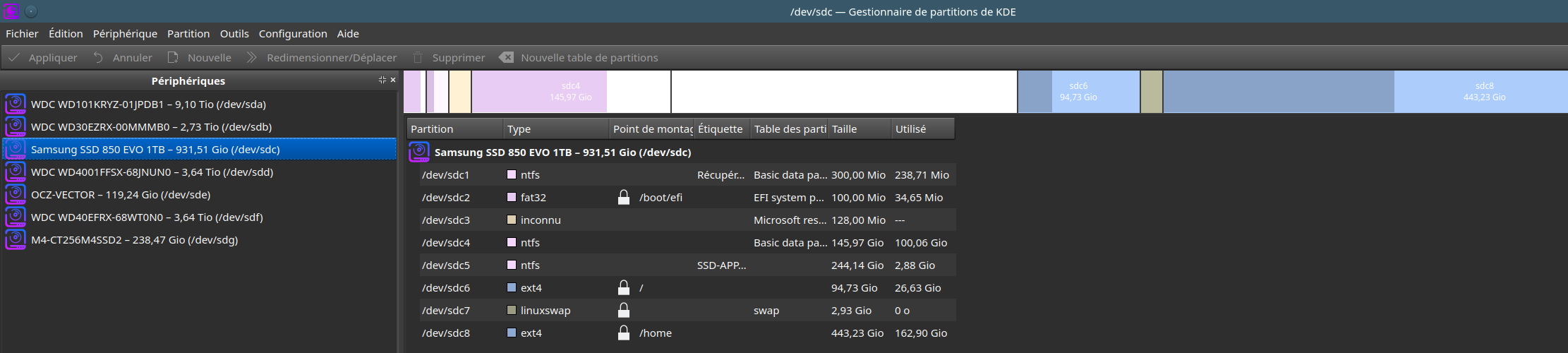Click the Annuler undo arrow icon
This screenshot has height=353, width=1568.
98,57
